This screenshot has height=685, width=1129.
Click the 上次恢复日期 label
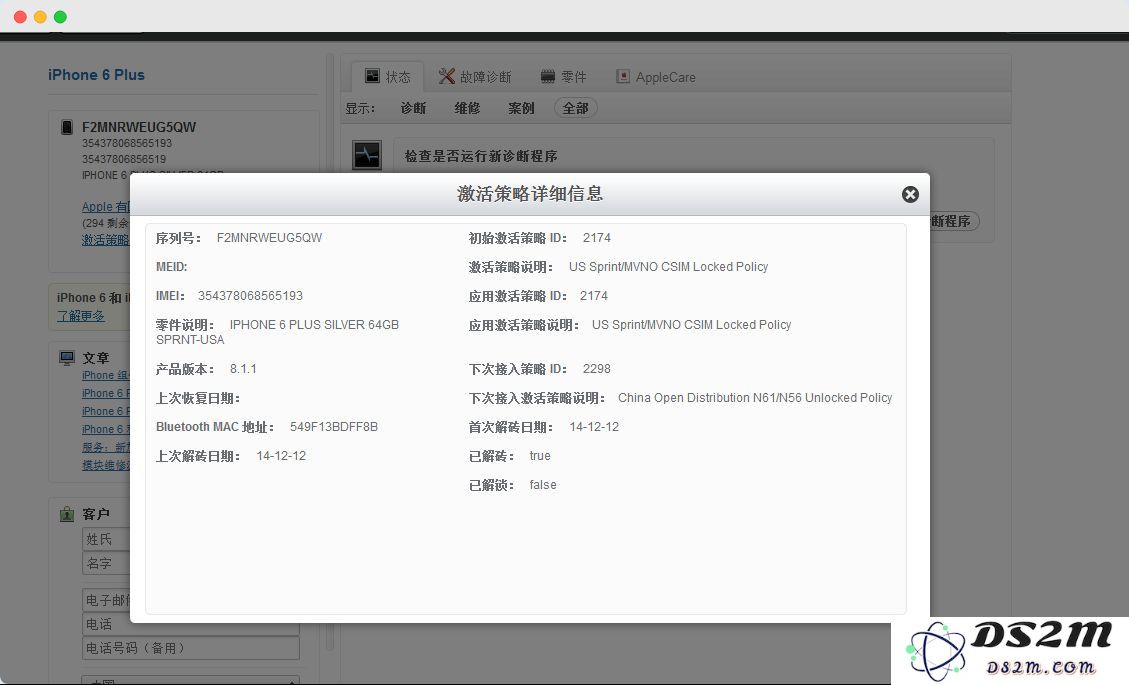[x=198, y=398]
